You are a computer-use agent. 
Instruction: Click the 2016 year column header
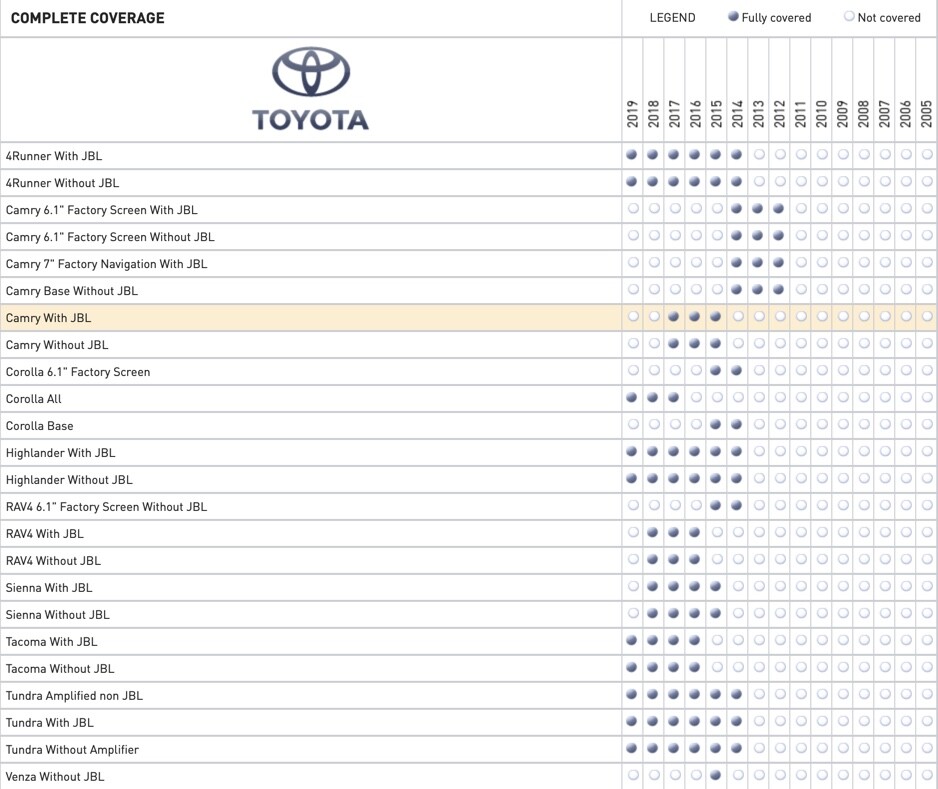[695, 115]
